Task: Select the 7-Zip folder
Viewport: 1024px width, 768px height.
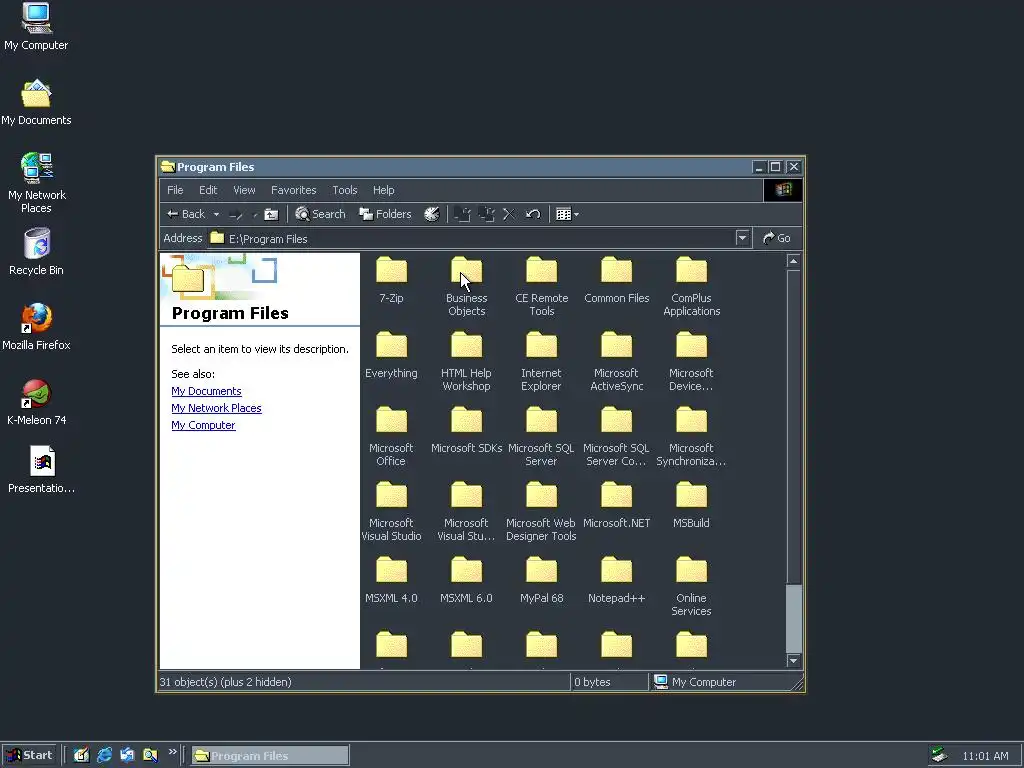Action: pos(391,280)
